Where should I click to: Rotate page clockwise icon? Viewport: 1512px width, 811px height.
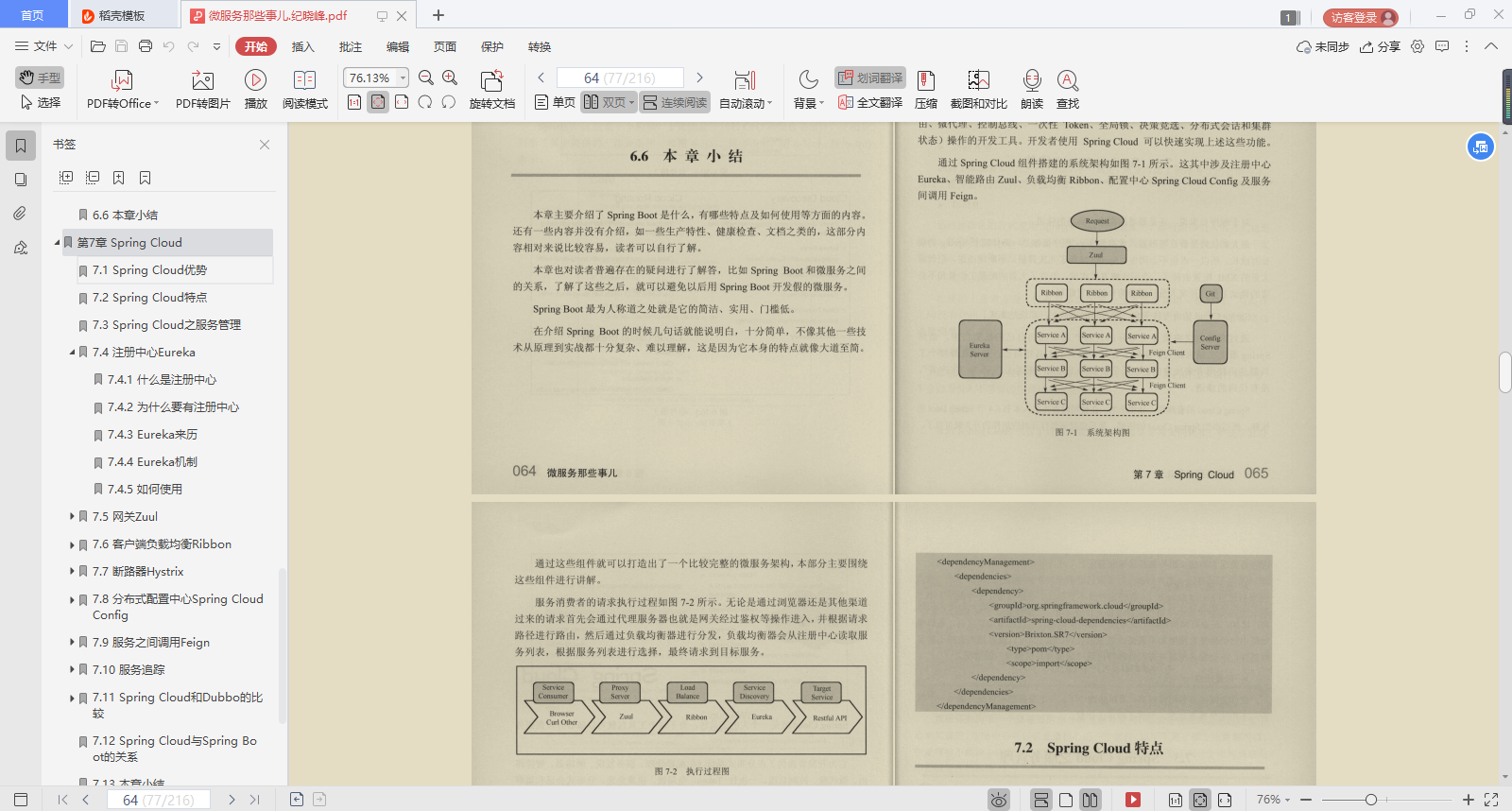425,102
